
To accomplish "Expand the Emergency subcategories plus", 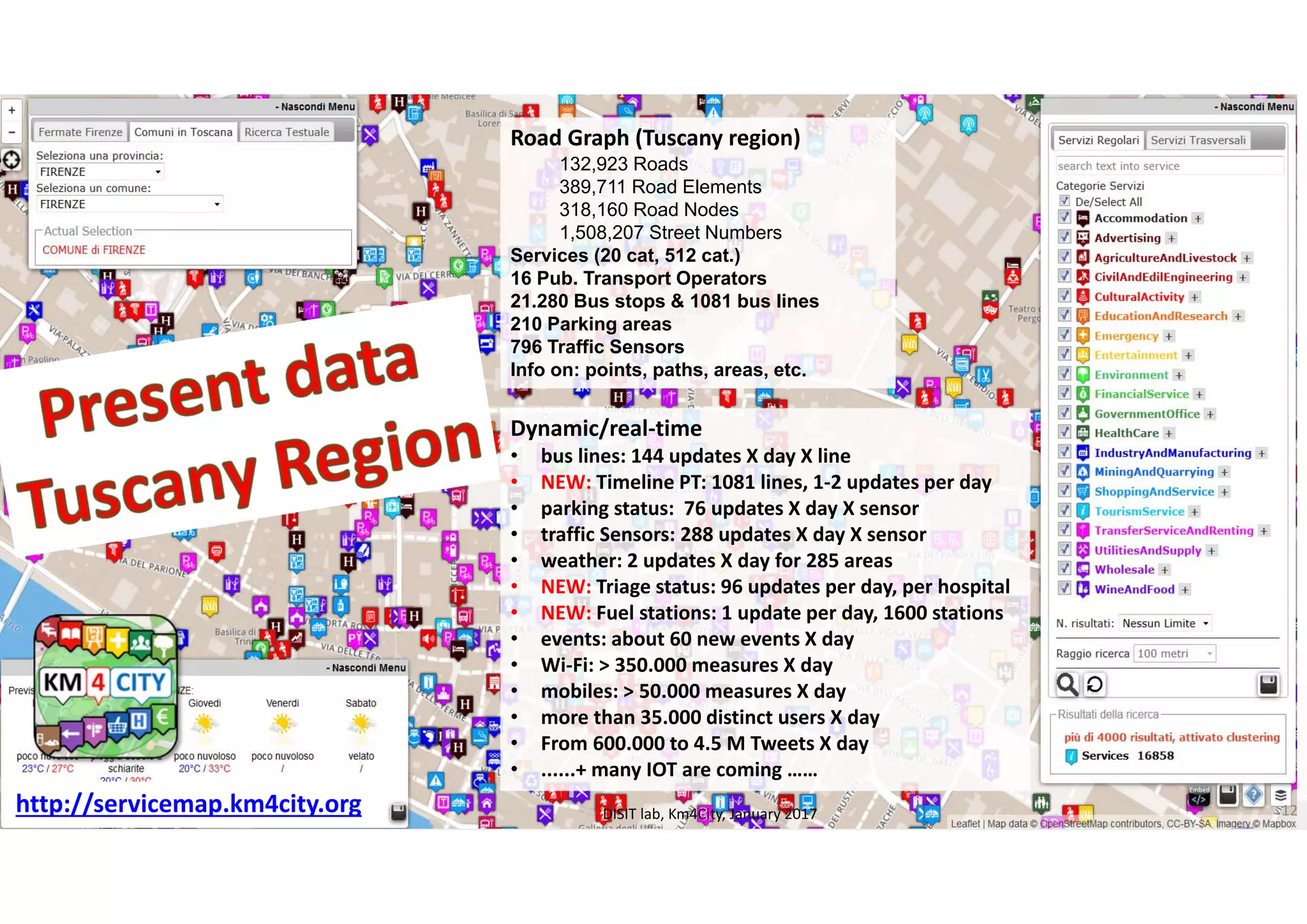I will (1169, 336).
